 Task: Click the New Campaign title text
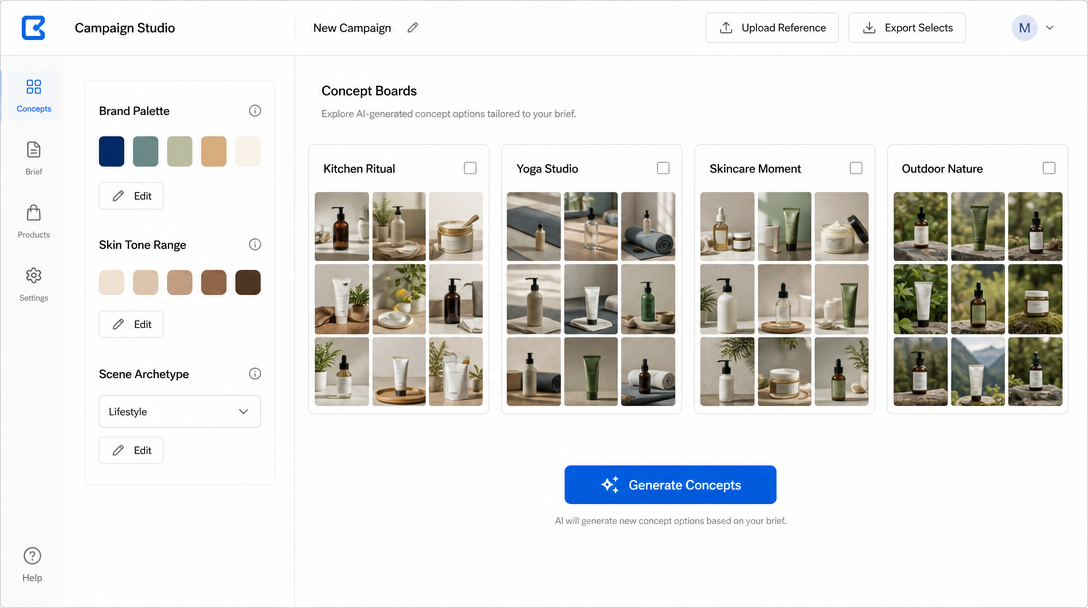(x=352, y=28)
